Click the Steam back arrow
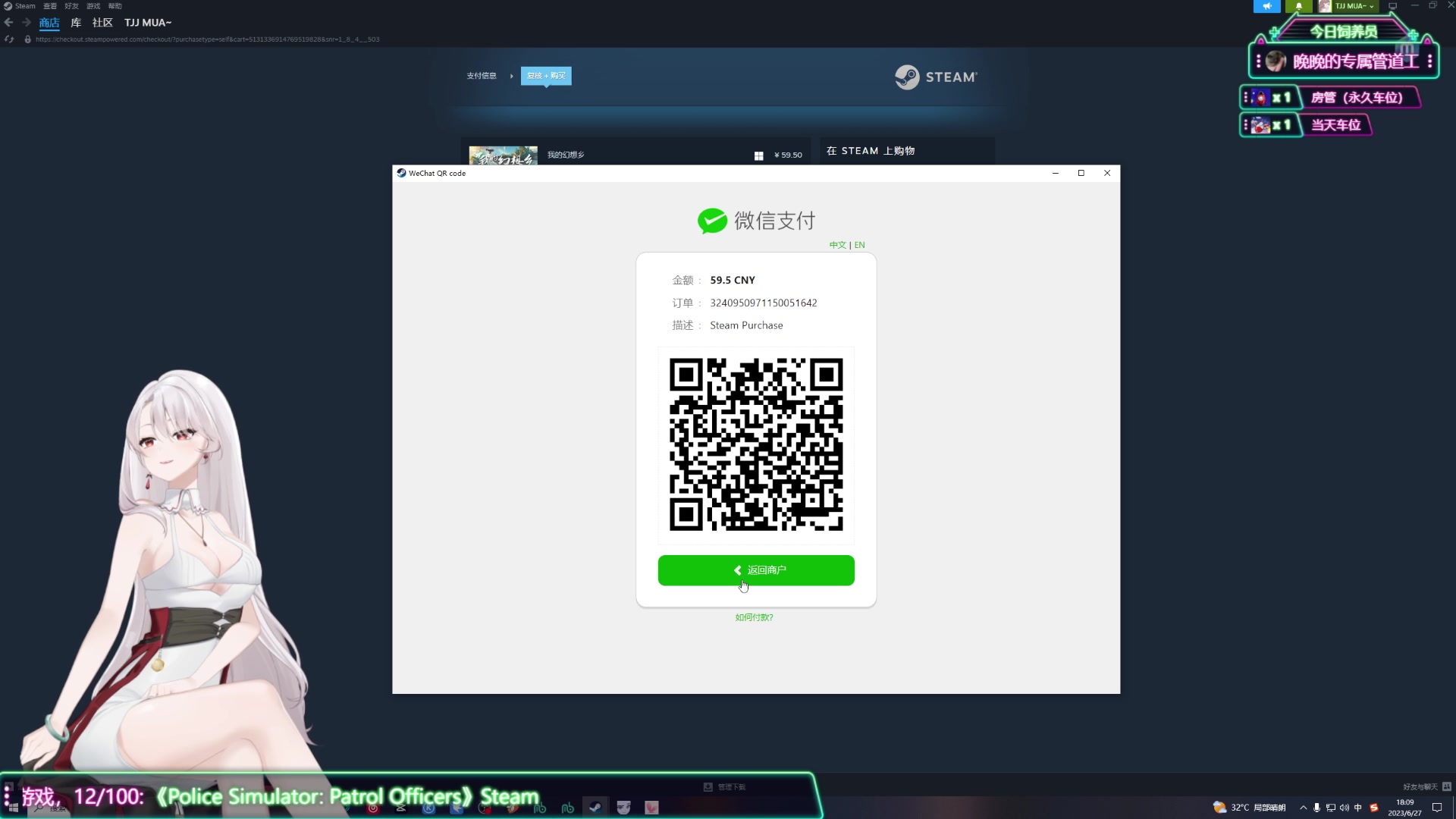1456x819 pixels. coord(9,23)
